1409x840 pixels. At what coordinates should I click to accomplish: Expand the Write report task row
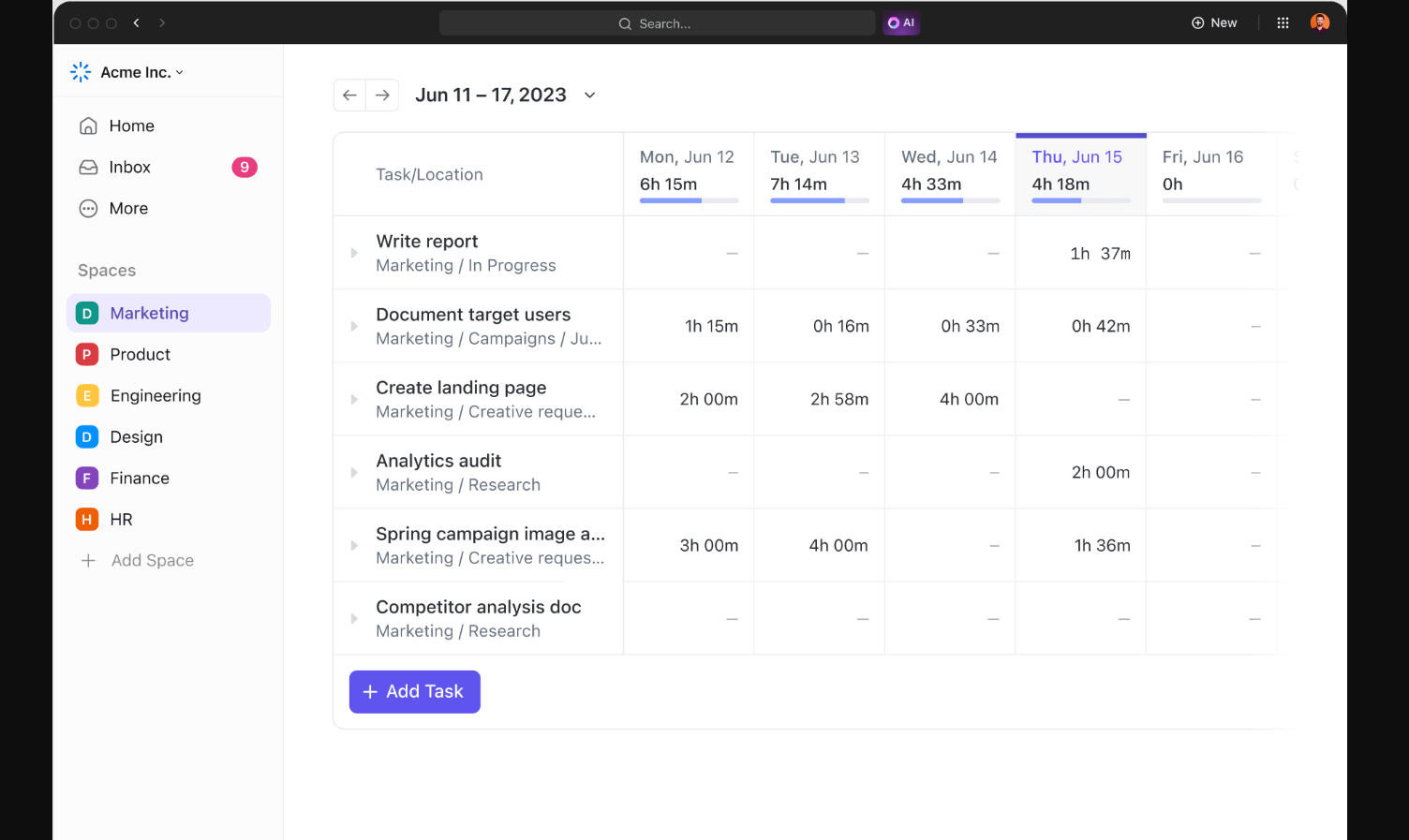click(x=354, y=253)
